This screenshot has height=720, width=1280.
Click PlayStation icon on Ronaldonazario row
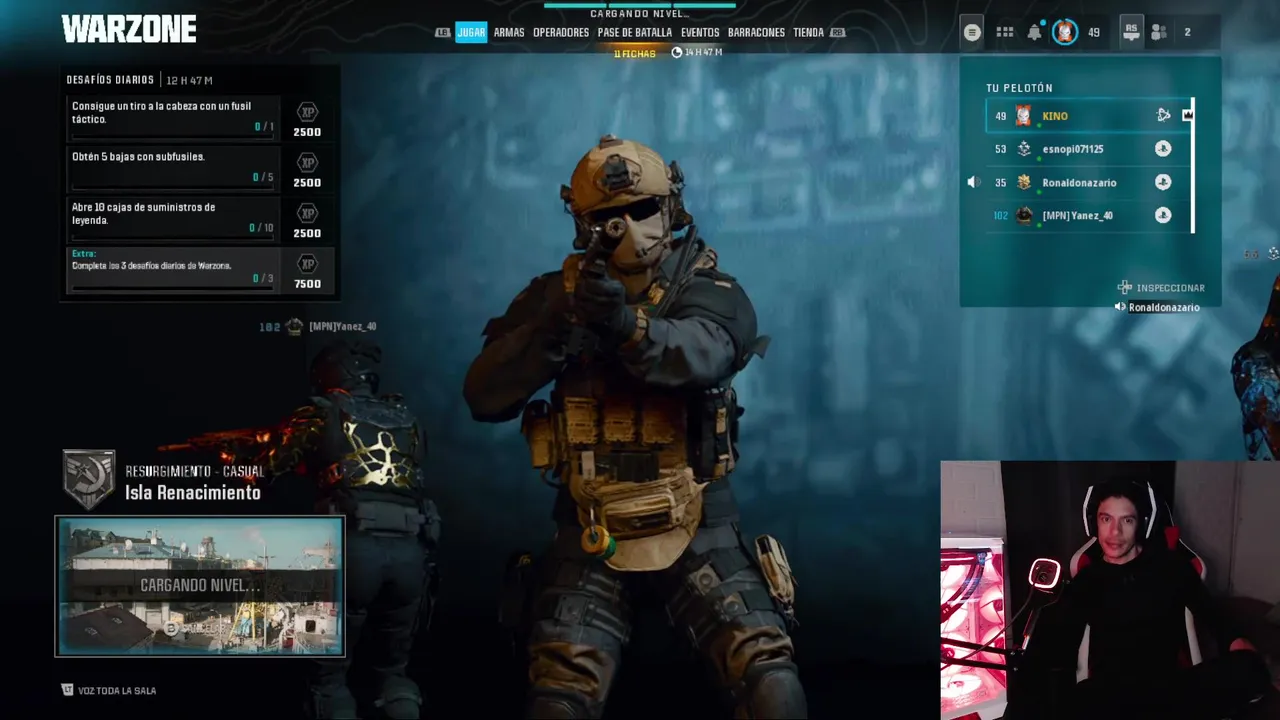click(1163, 182)
